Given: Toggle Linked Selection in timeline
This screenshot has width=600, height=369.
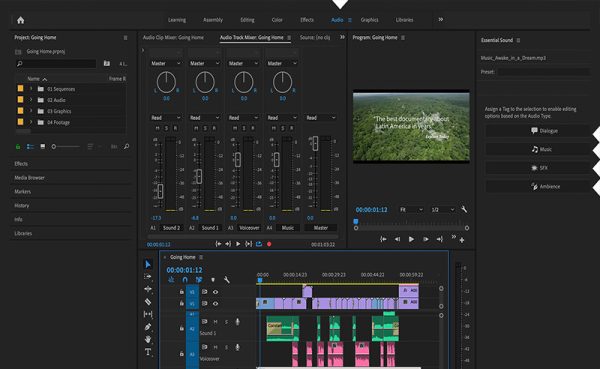Looking at the screenshot, I should (x=199, y=280).
